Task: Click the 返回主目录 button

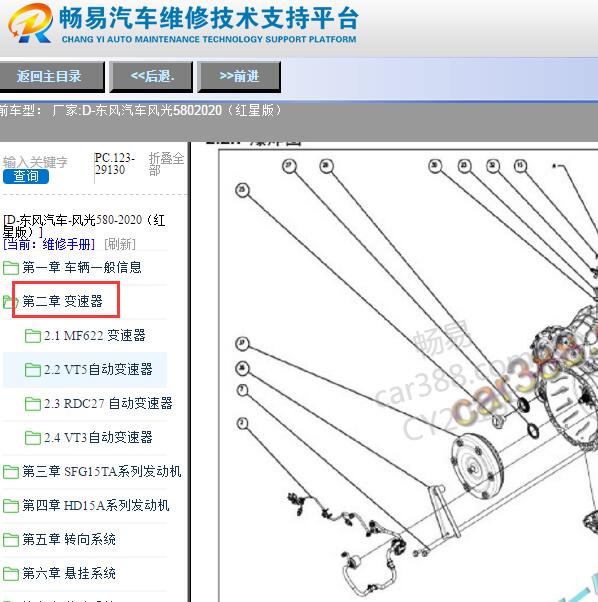Action: point(51,76)
